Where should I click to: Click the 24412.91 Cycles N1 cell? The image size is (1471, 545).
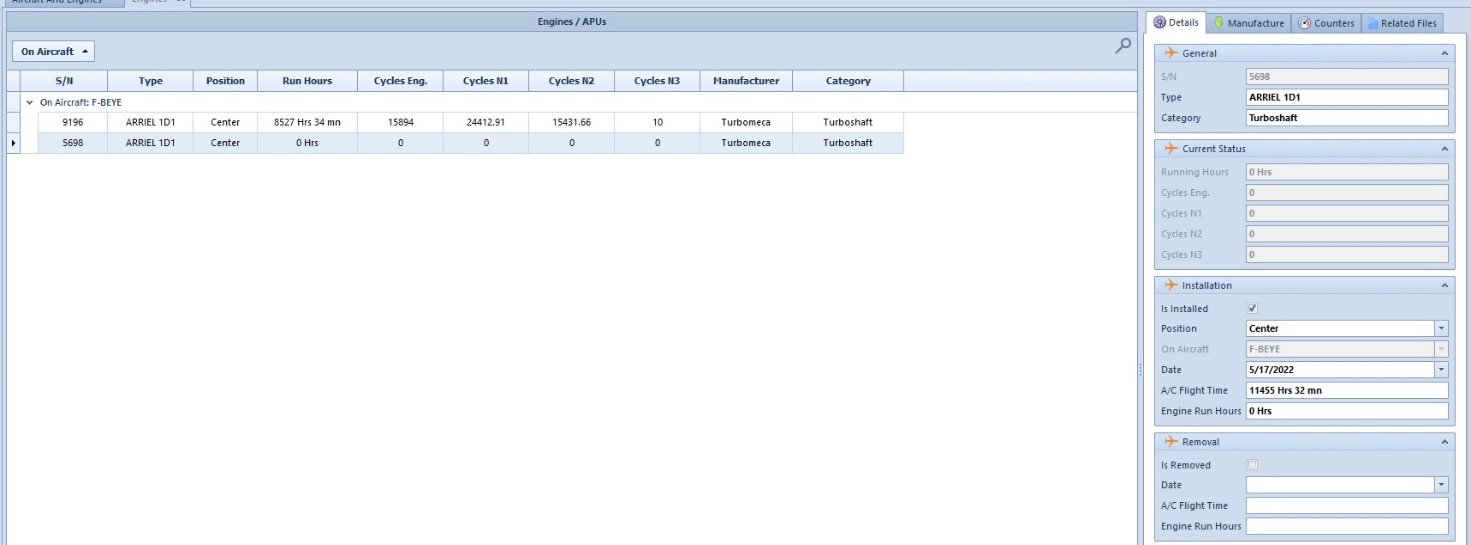pyautogui.click(x=484, y=122)
